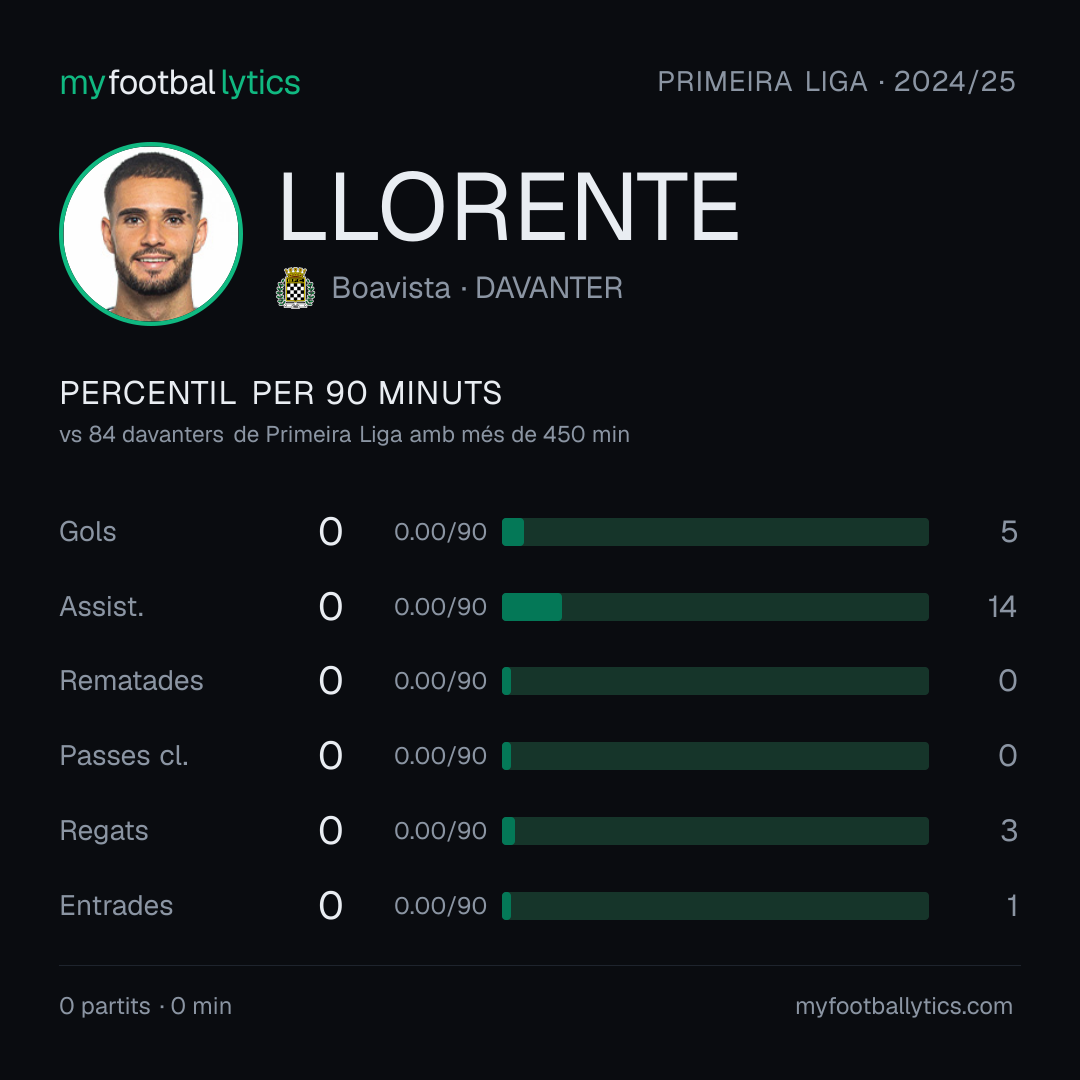Click the Boavista club crest icon

(x=295, y=288)
